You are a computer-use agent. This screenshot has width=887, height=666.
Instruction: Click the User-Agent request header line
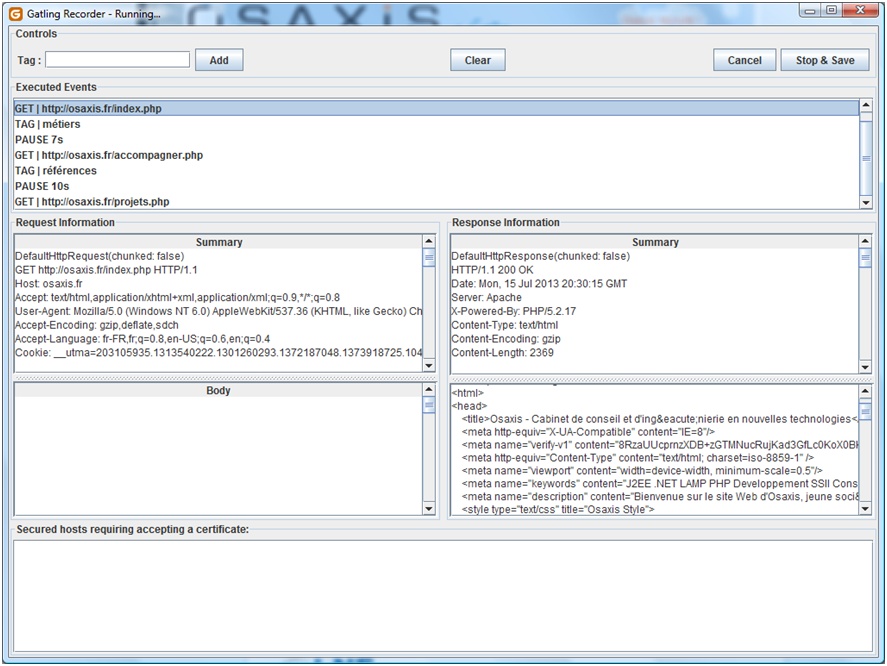pos(218,311)
